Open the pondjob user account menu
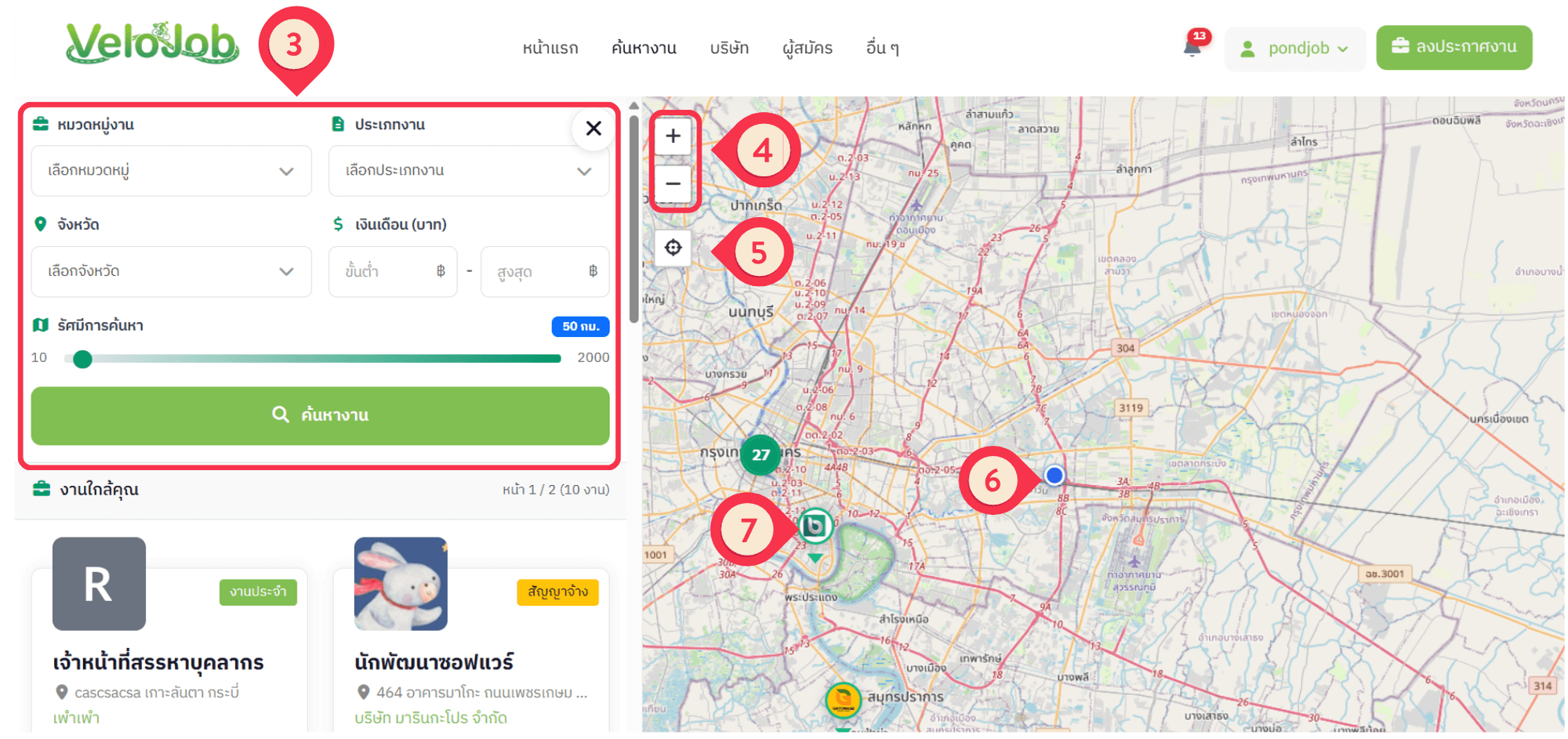Image resolution: width=1568 pixels, height=739 pixels. tap(1294, 49)
